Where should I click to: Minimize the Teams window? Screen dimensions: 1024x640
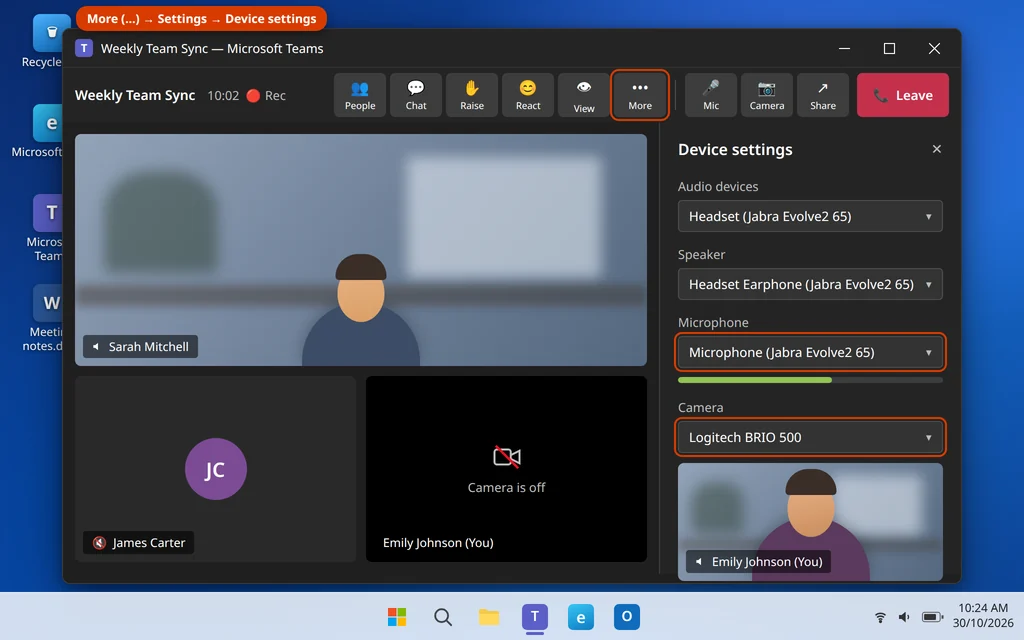coord(844,48)
